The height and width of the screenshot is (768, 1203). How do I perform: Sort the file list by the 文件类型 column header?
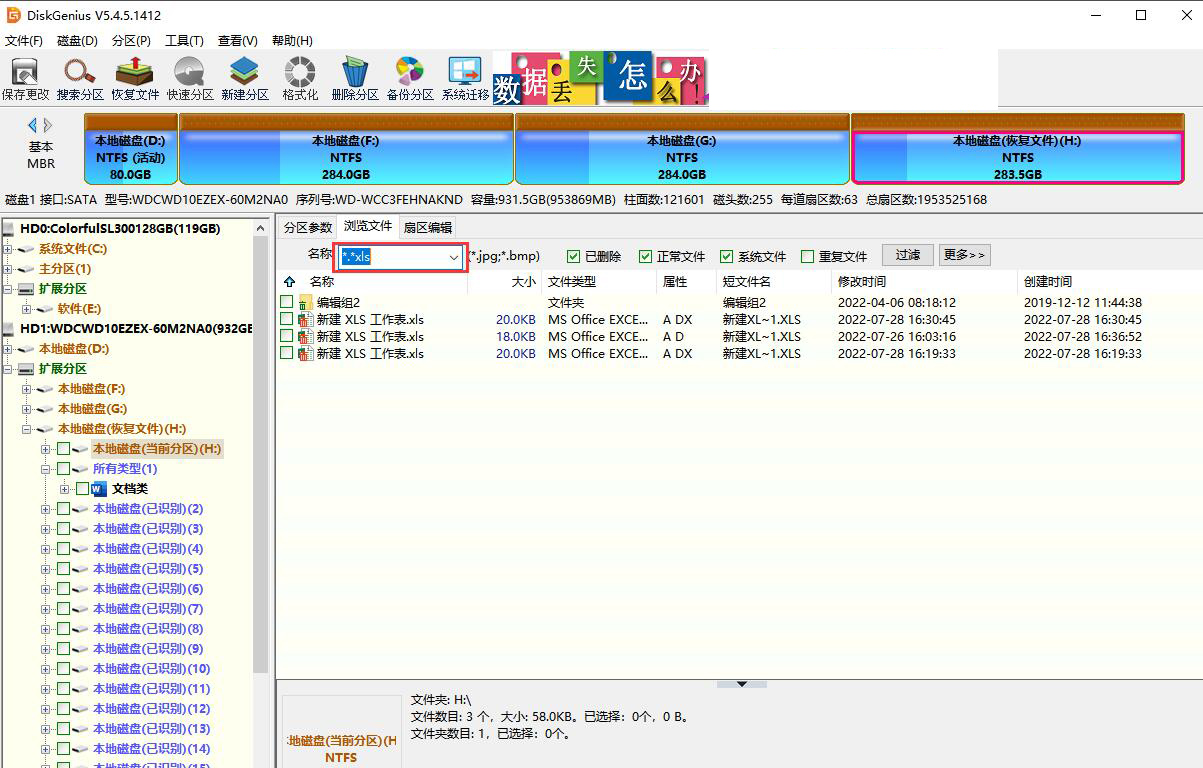point(599,282)
